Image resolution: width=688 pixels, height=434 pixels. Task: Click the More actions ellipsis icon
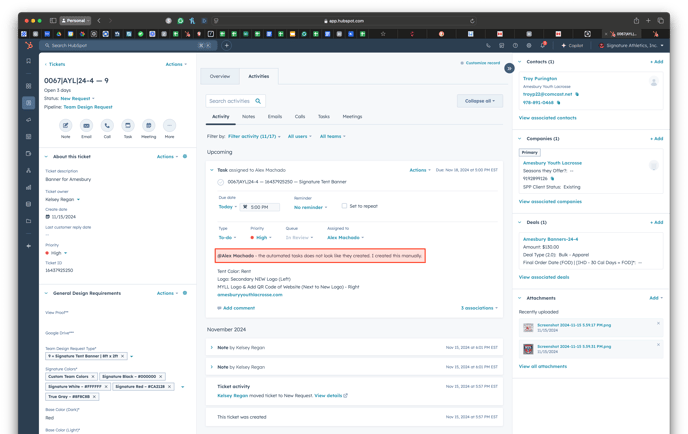coord(169,126)
